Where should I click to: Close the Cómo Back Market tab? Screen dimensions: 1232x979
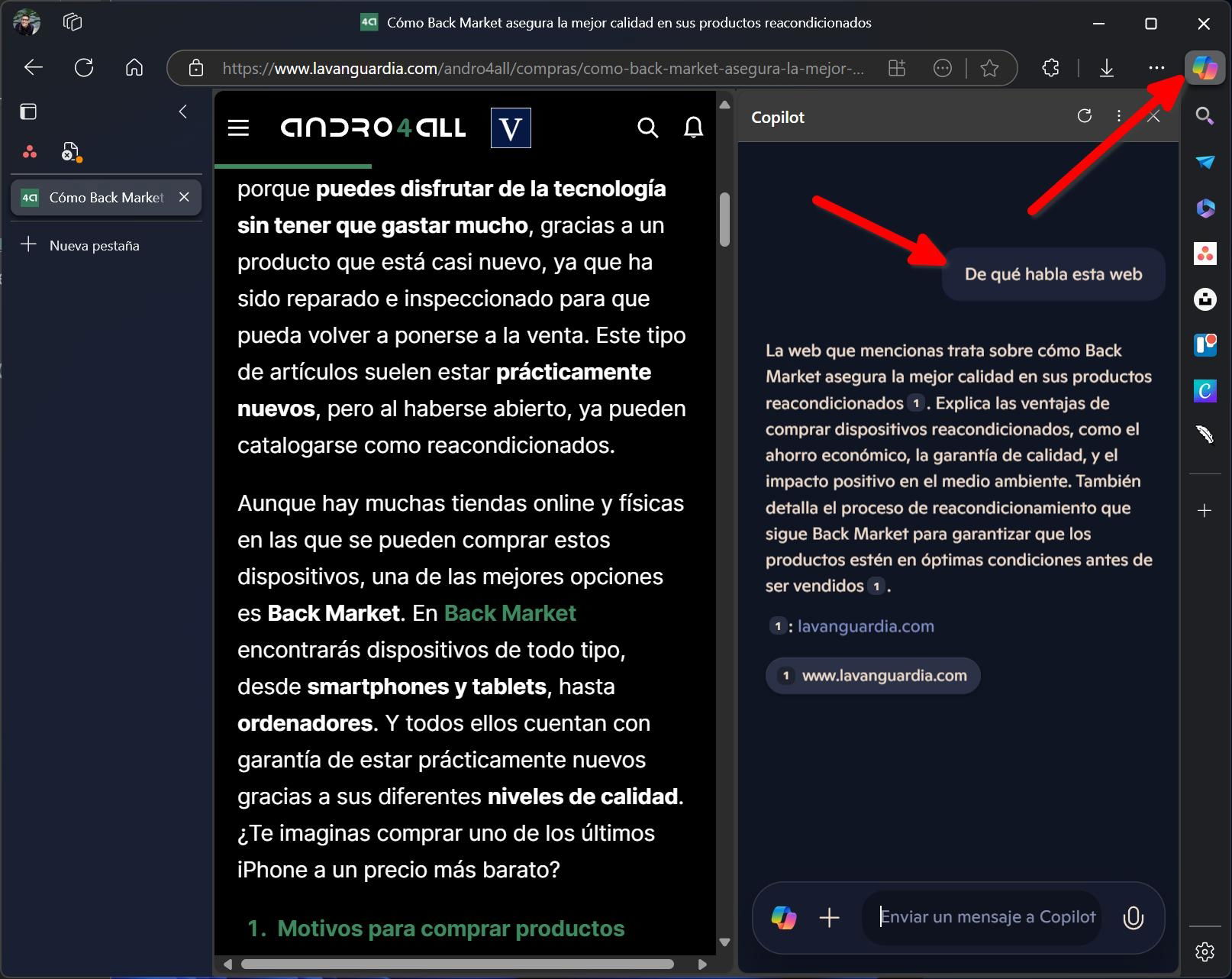click(x=184, y=197)
